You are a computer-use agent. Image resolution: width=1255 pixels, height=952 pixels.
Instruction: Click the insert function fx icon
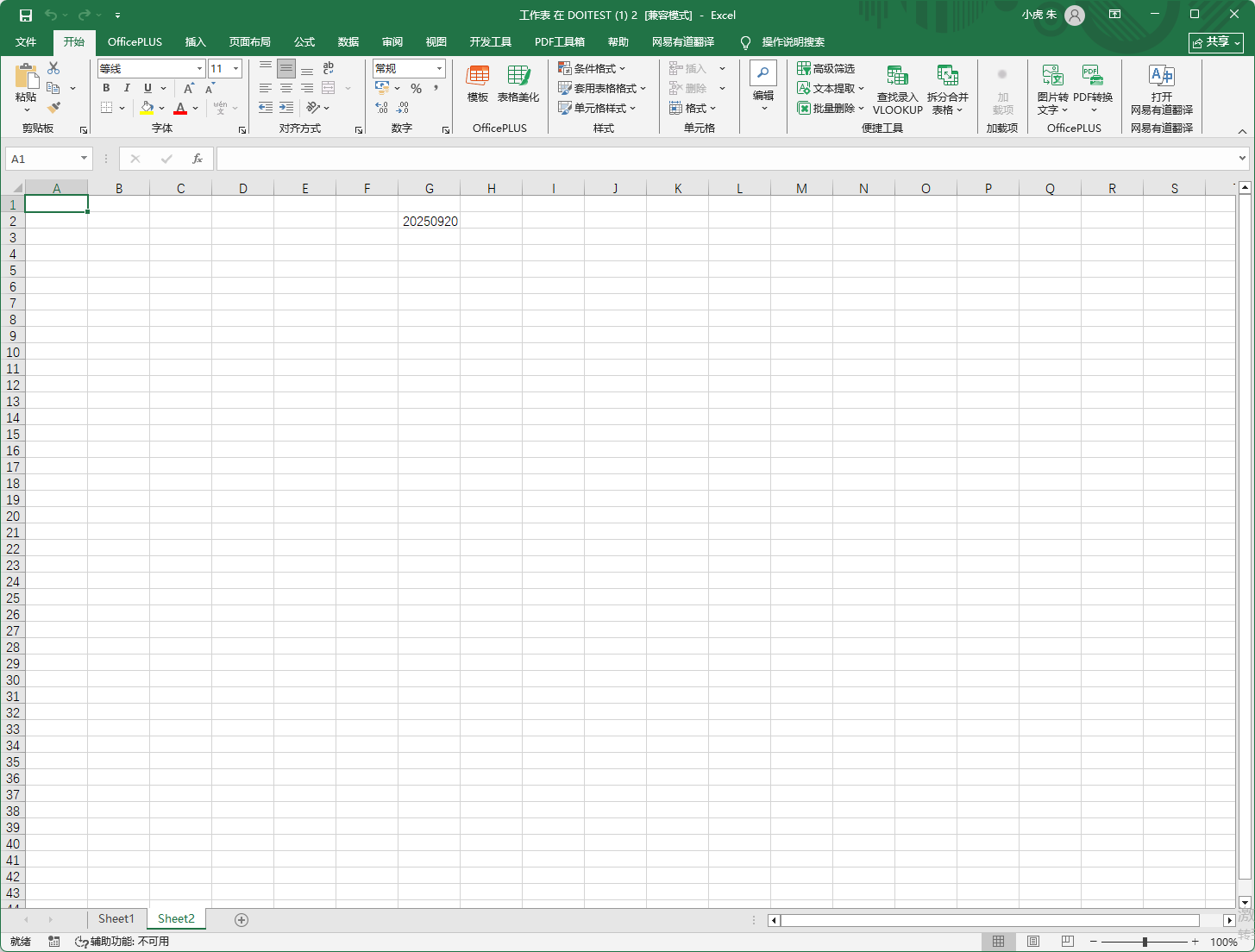pos(198,159)
